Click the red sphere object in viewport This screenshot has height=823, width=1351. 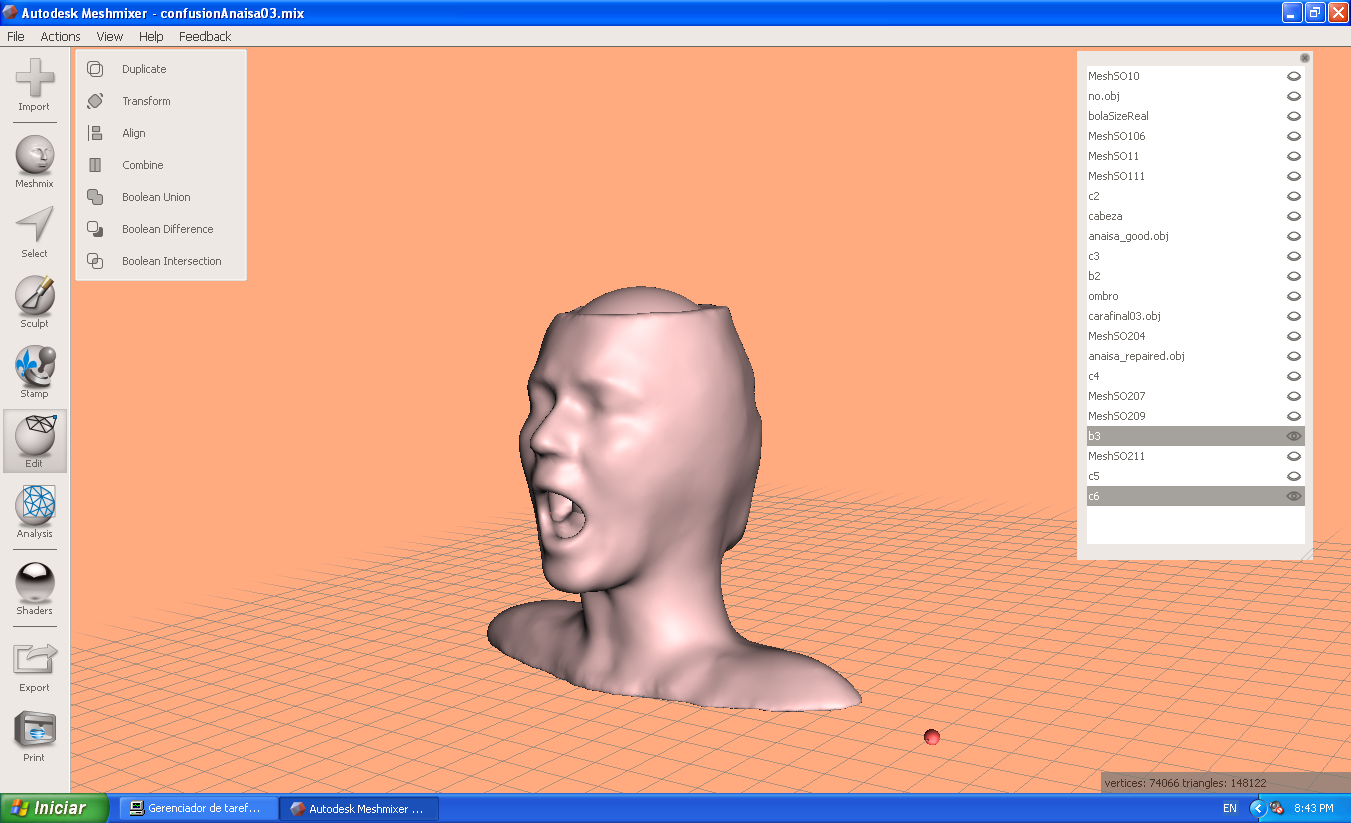[932, 737]
